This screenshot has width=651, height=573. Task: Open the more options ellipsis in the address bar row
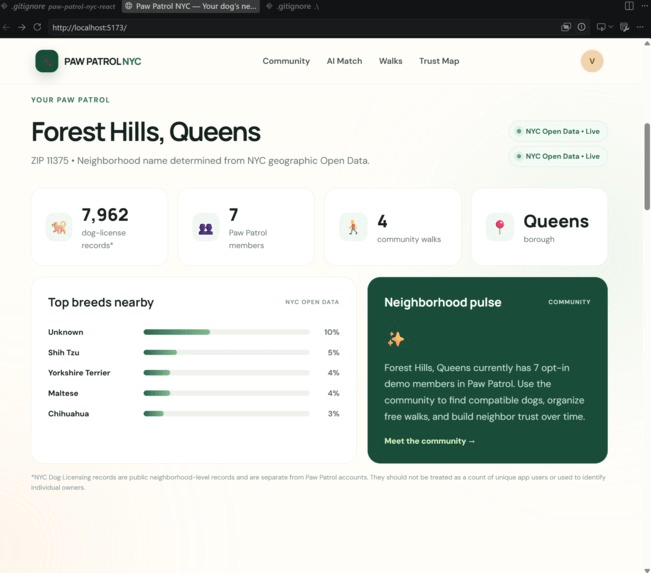(x=640, y=27)
